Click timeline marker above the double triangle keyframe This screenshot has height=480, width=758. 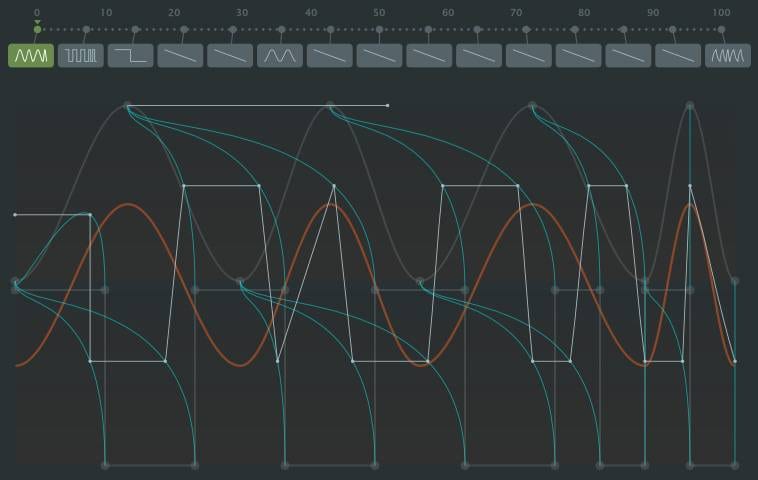coord(281,29)
